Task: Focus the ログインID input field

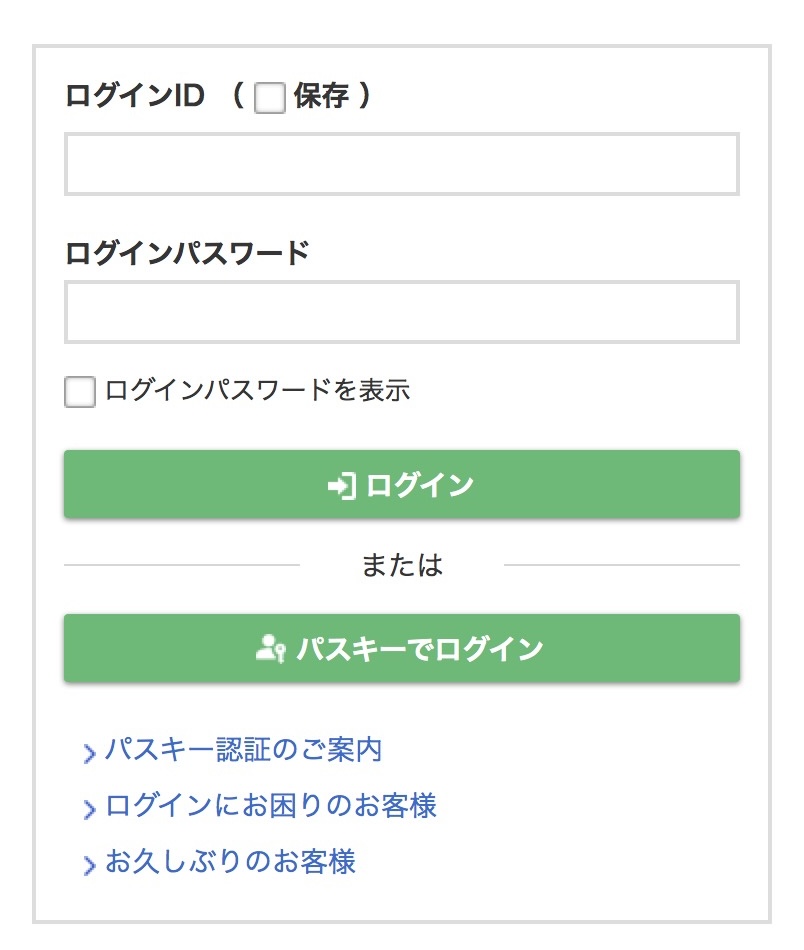Action: pos(401,164)
